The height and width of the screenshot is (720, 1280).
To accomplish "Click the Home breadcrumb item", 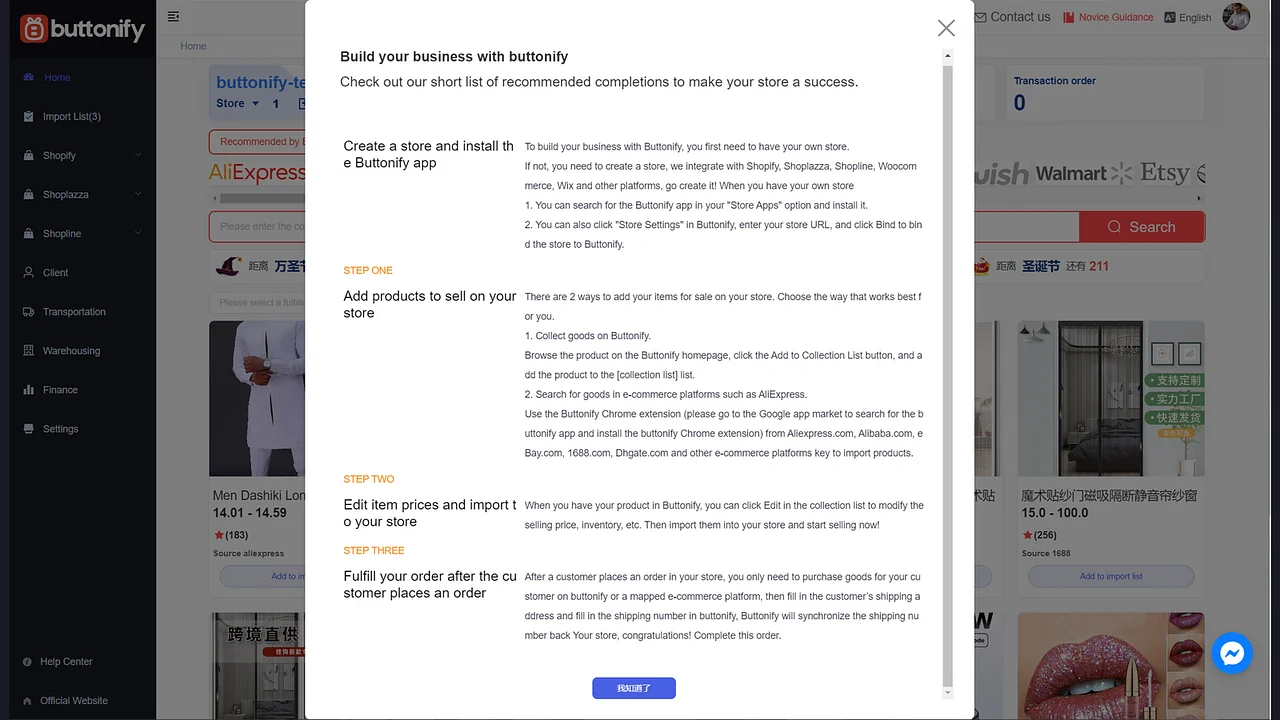I will click(193, 46).
